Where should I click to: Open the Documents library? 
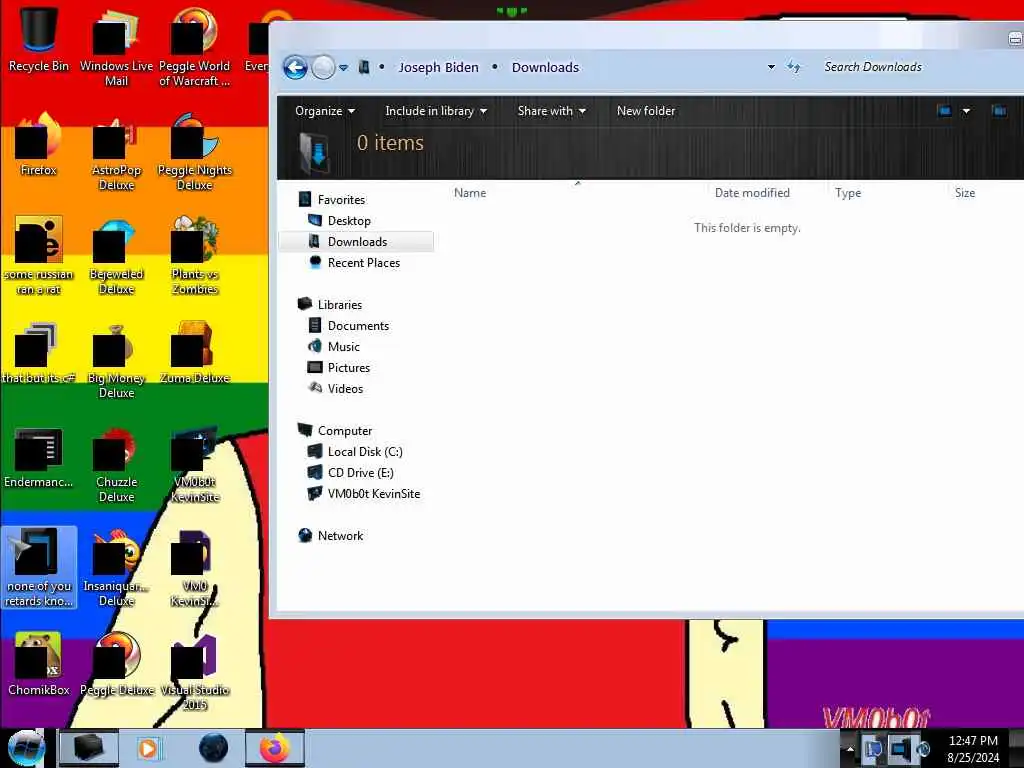pyautogui.click(x=349, y=325)
